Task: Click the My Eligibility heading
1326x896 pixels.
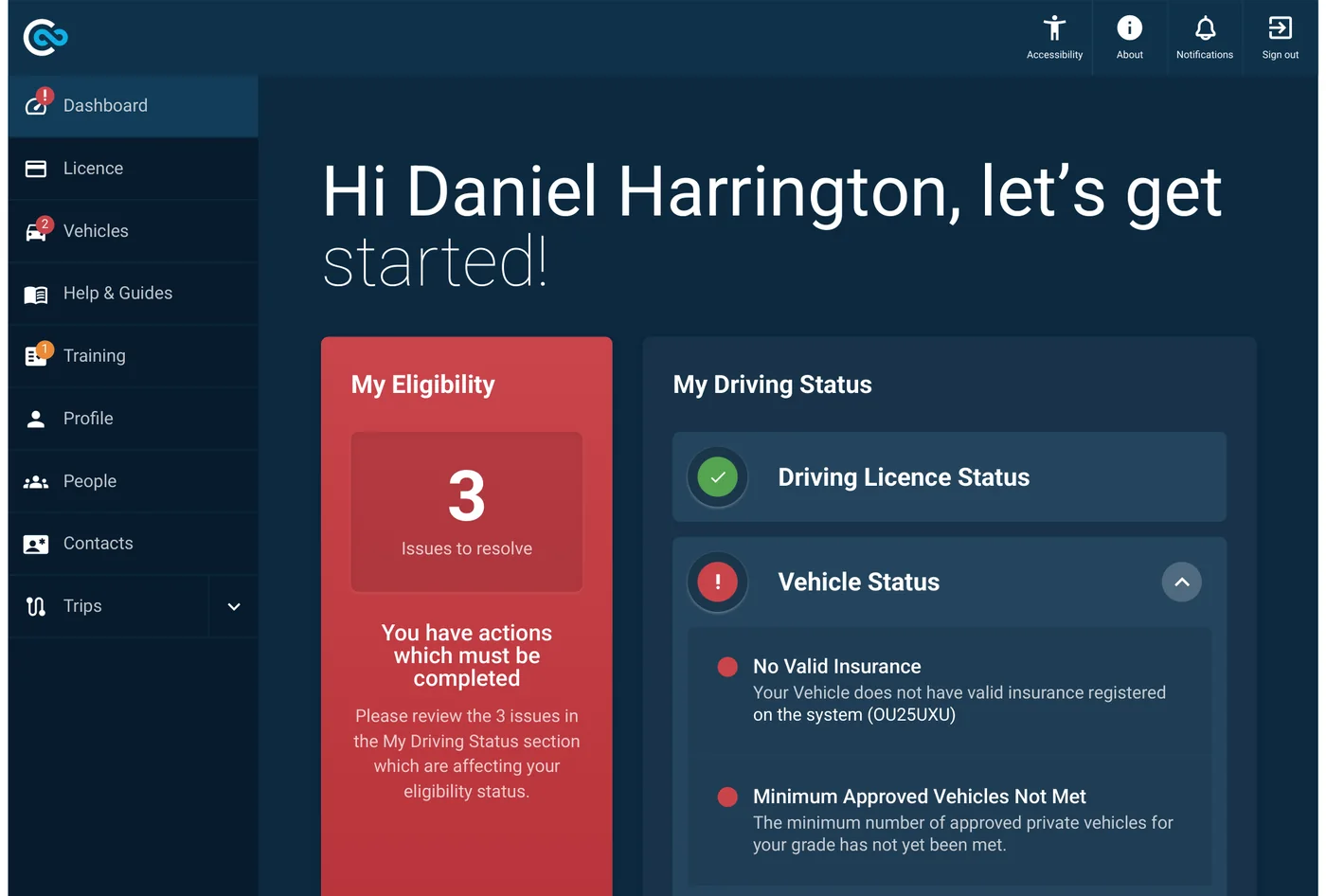Action: tap(423, 385)
